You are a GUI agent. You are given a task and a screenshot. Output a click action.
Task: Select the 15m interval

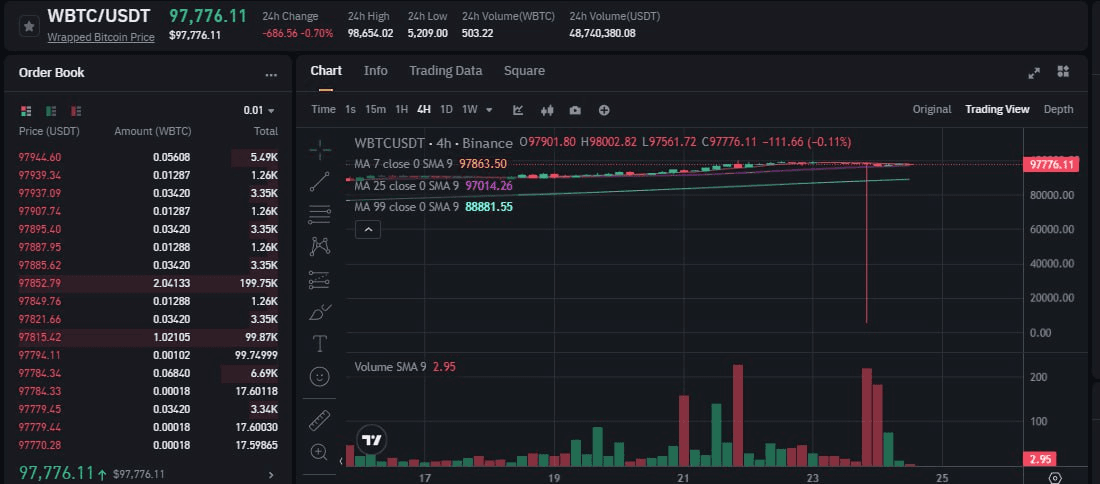tap(375, 109)
